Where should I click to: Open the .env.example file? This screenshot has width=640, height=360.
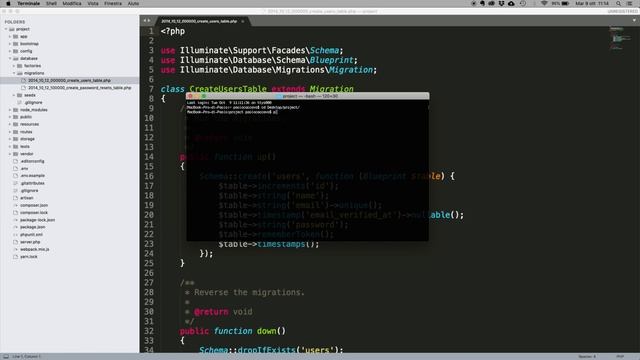(x=32, y=176)
